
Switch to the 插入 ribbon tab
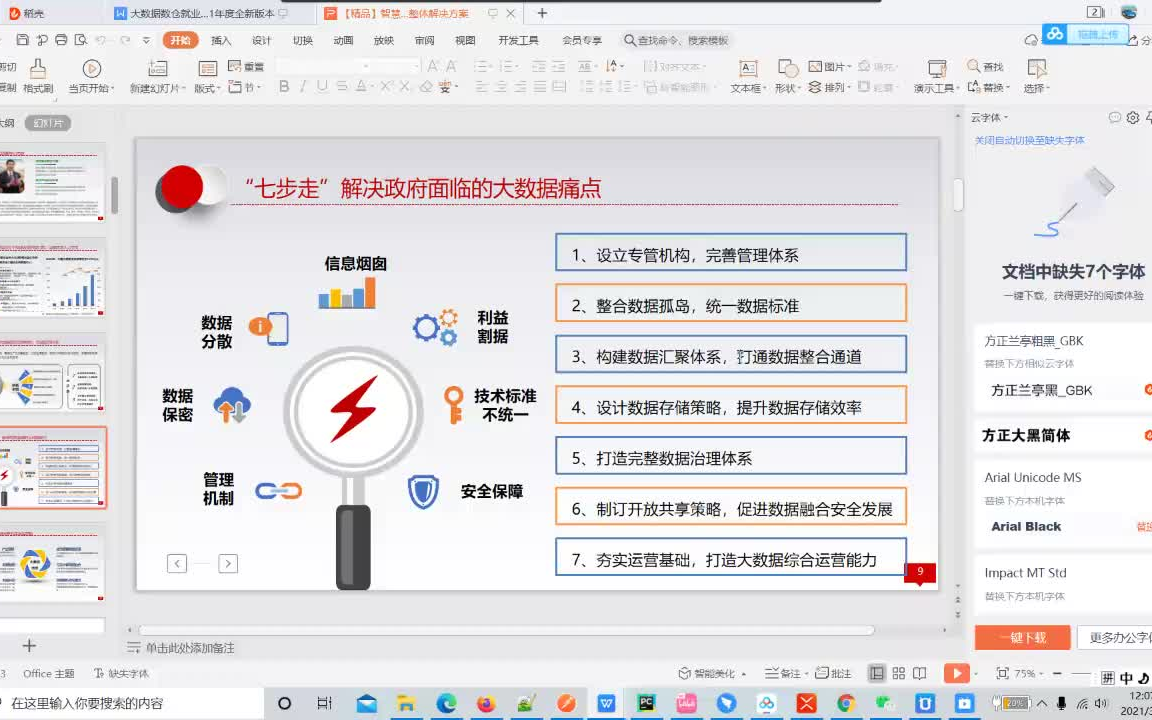pyautogui.click(x=220, y=41)
